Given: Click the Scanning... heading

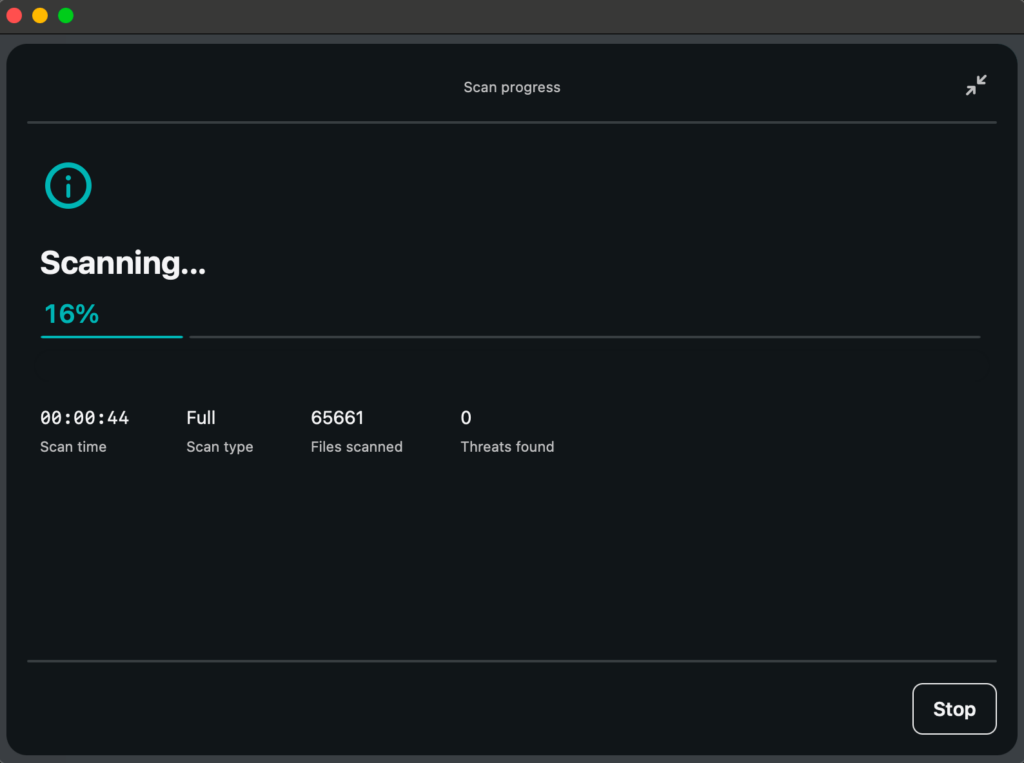Looking at the screenshot, I should [x=123, y=263].
